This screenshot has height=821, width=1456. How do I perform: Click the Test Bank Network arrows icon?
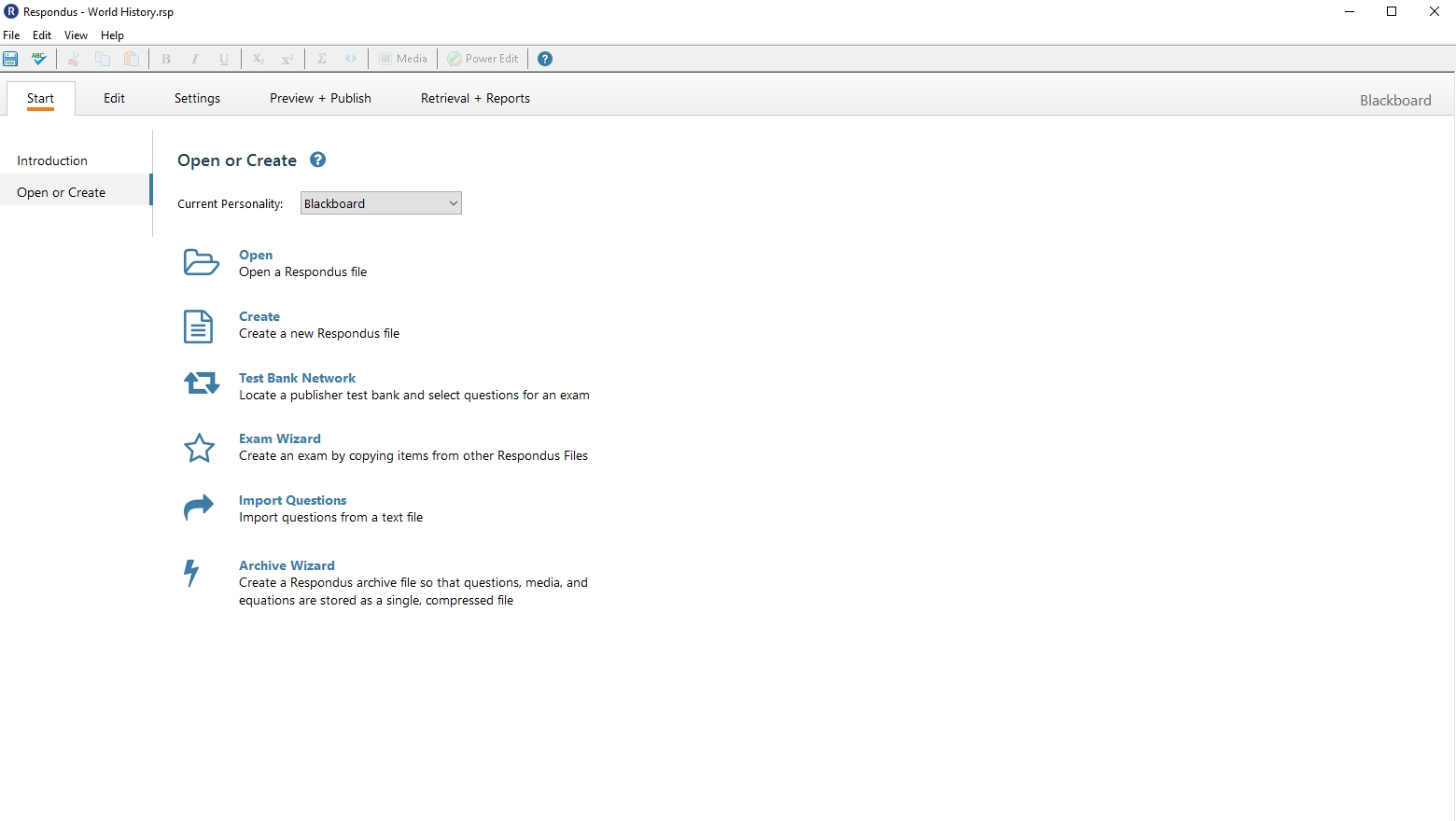[x=201, y=383]
